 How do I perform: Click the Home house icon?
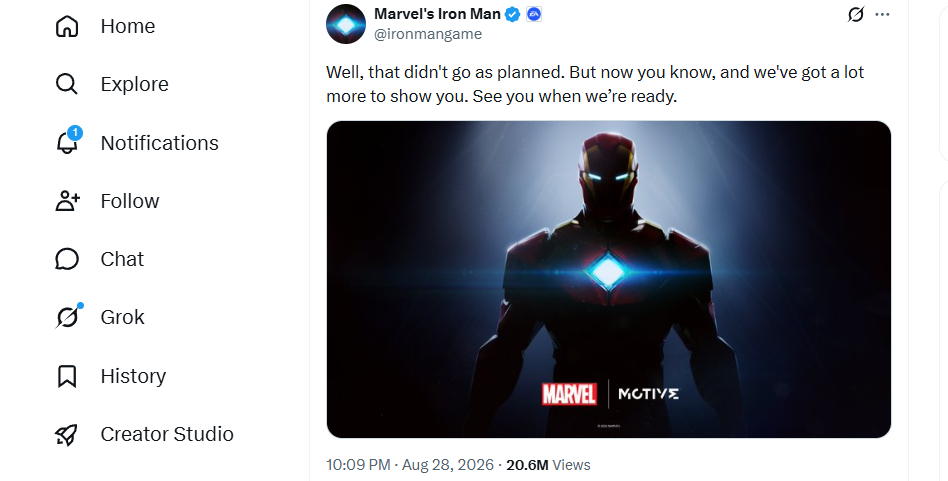coord(67,26)
